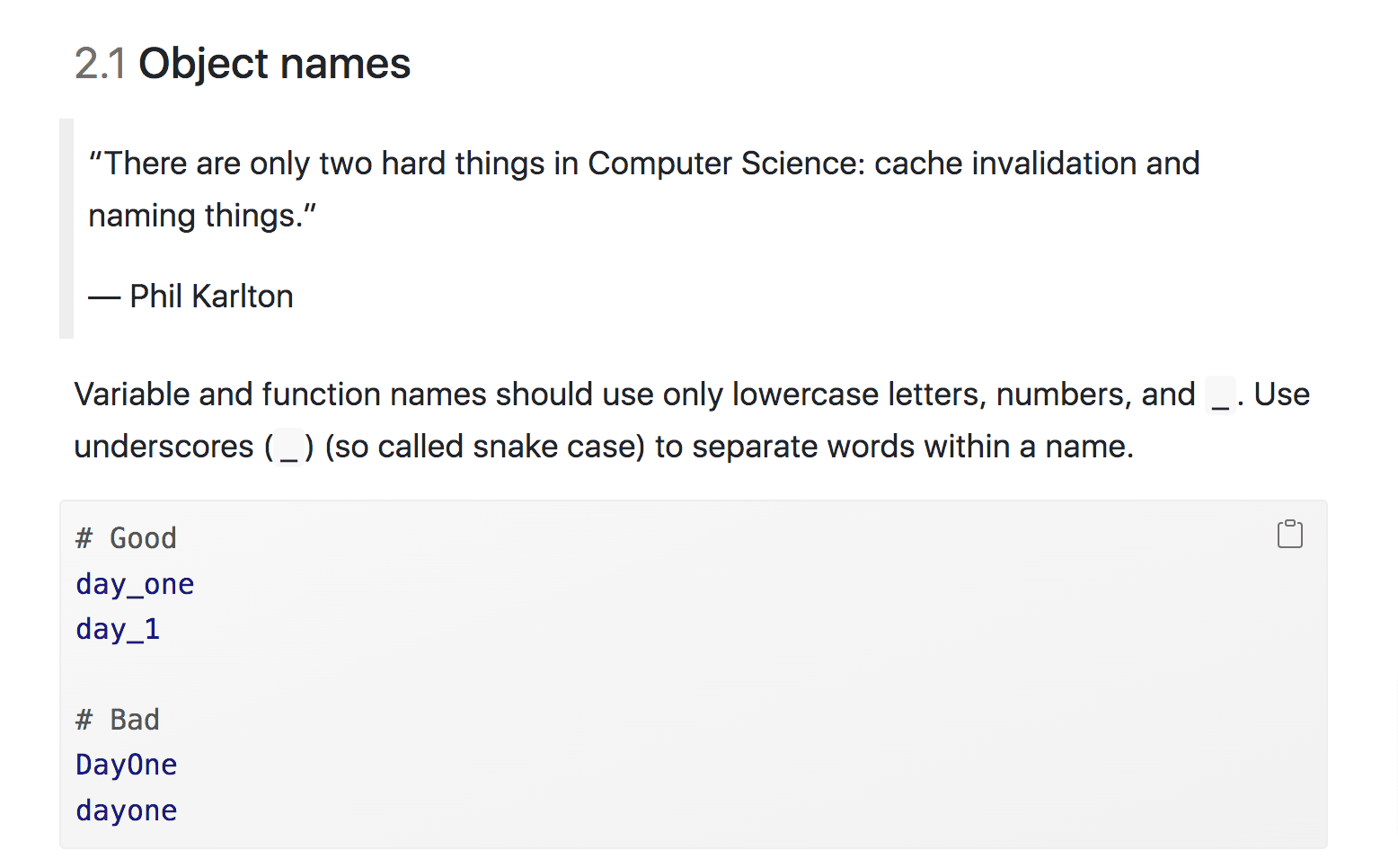Viewport: 1398px width, 868px height.
Task: Click the section heading 2.1 Object names
Action: (x=243, y=62)
